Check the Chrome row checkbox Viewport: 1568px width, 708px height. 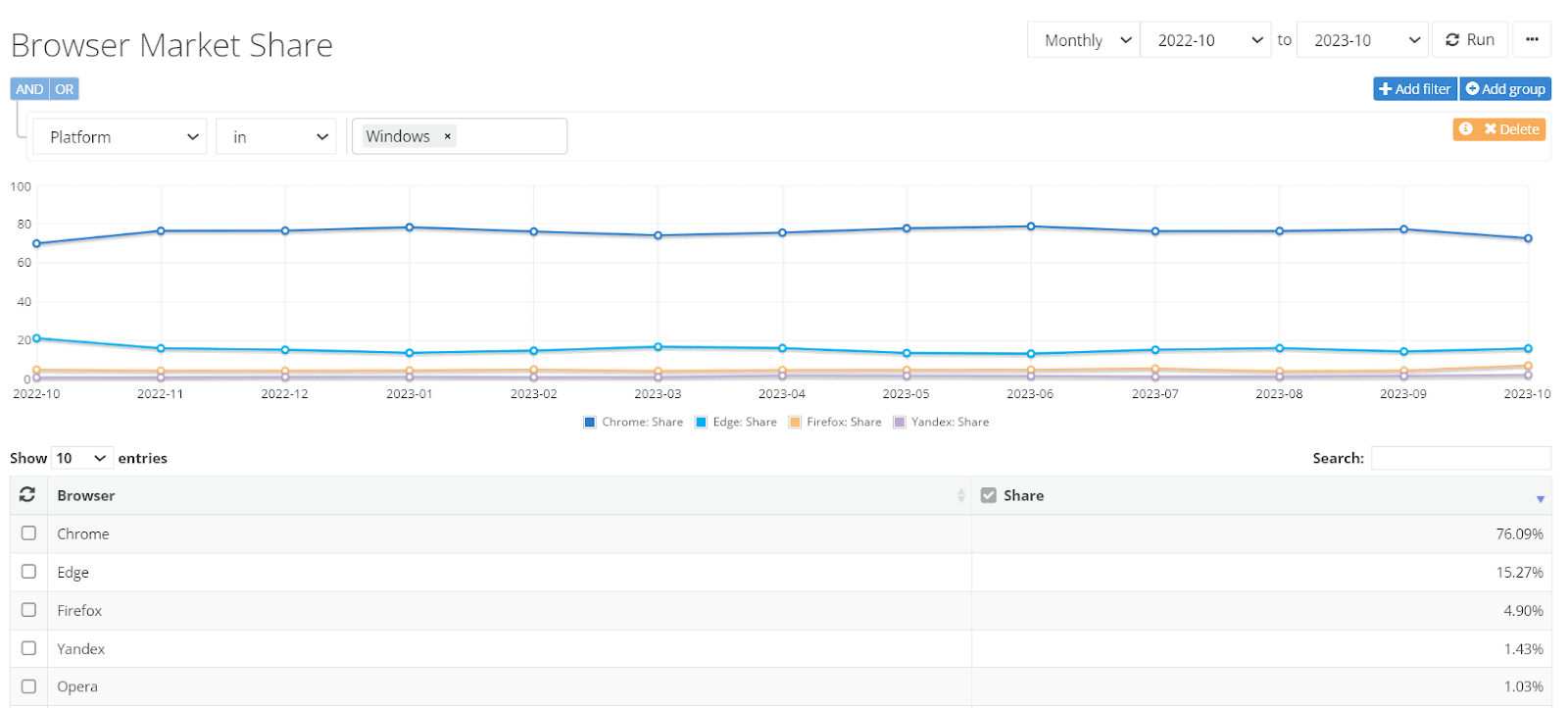pos(28,533)
